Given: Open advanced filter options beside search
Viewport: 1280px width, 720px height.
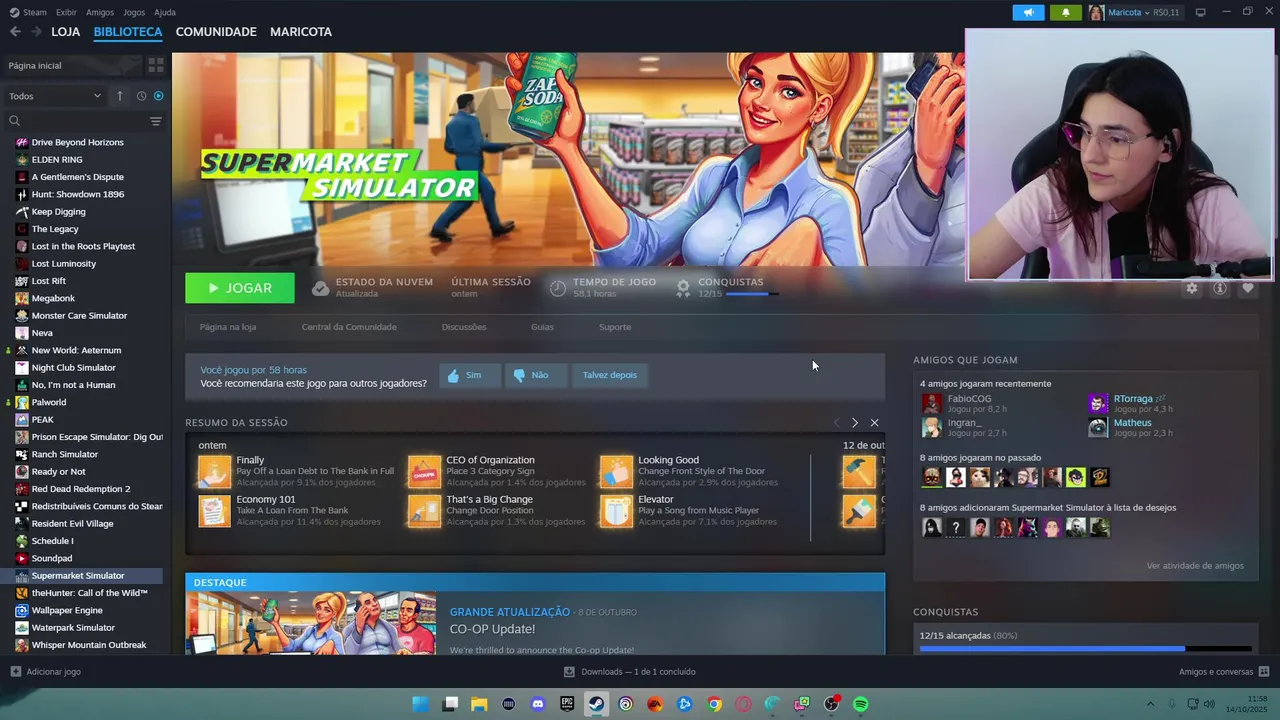Looking at the screenshot, I should pos(155,121).
